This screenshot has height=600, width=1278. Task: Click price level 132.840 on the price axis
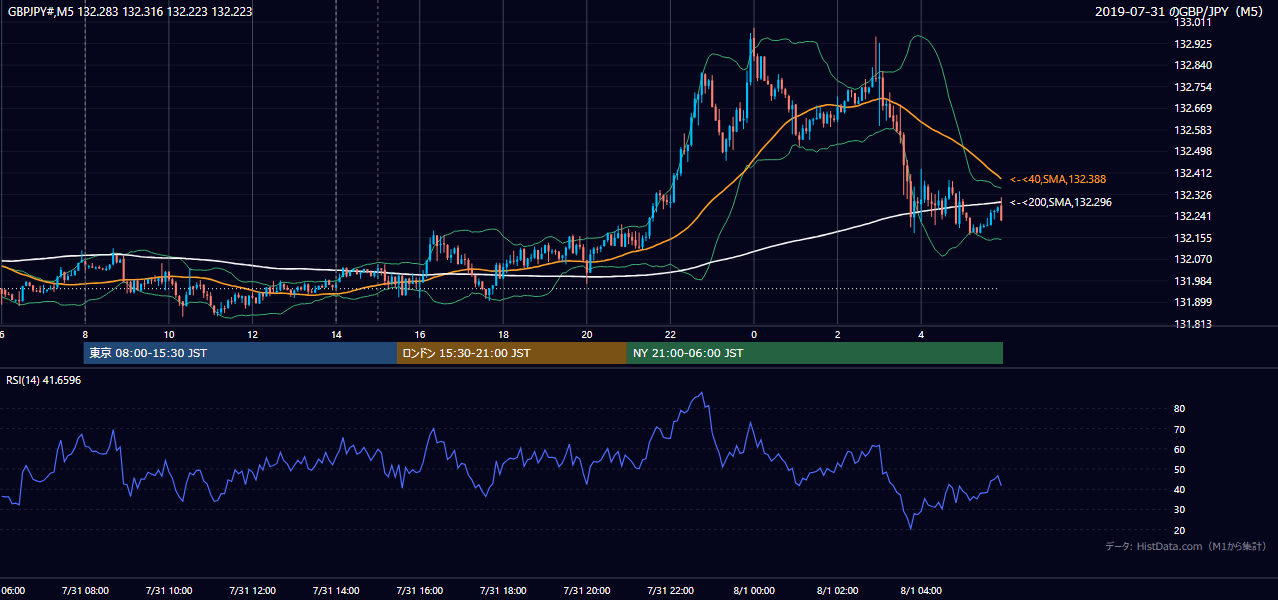click(1194, 65)
